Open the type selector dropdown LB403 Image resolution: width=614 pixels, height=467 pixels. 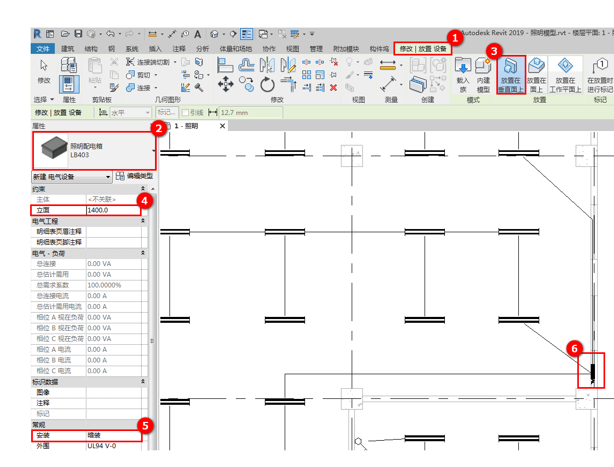[x=154, y=151]
